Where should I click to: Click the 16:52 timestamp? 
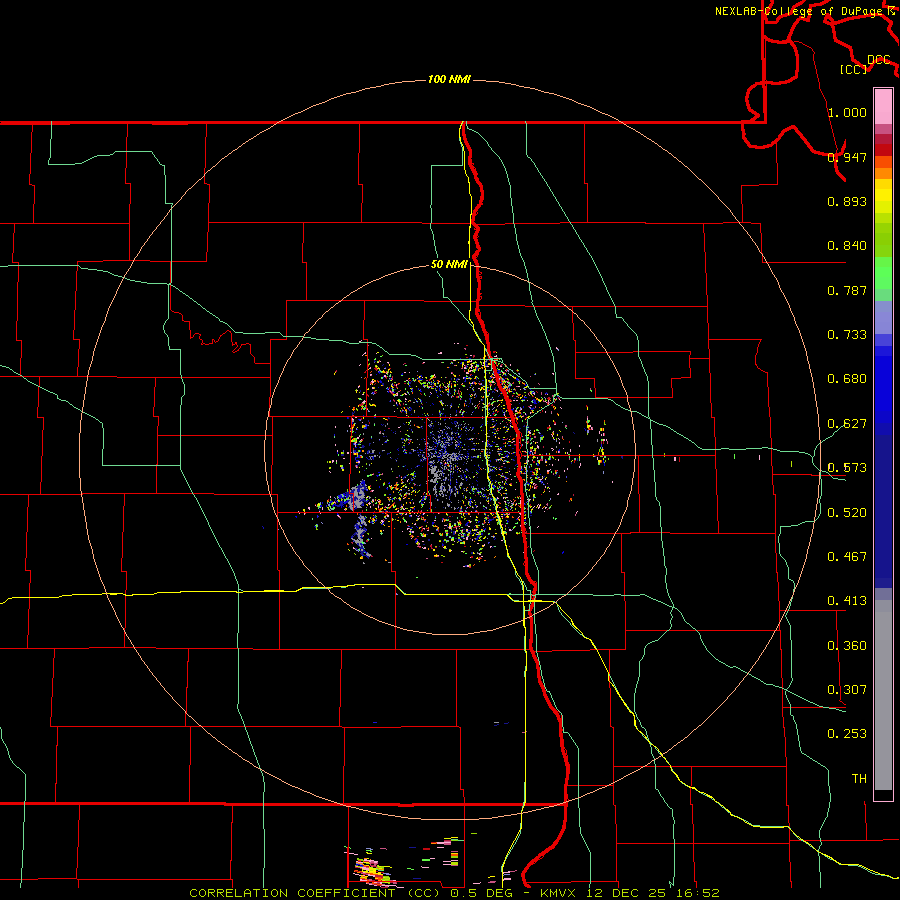(x=698, y=893)
